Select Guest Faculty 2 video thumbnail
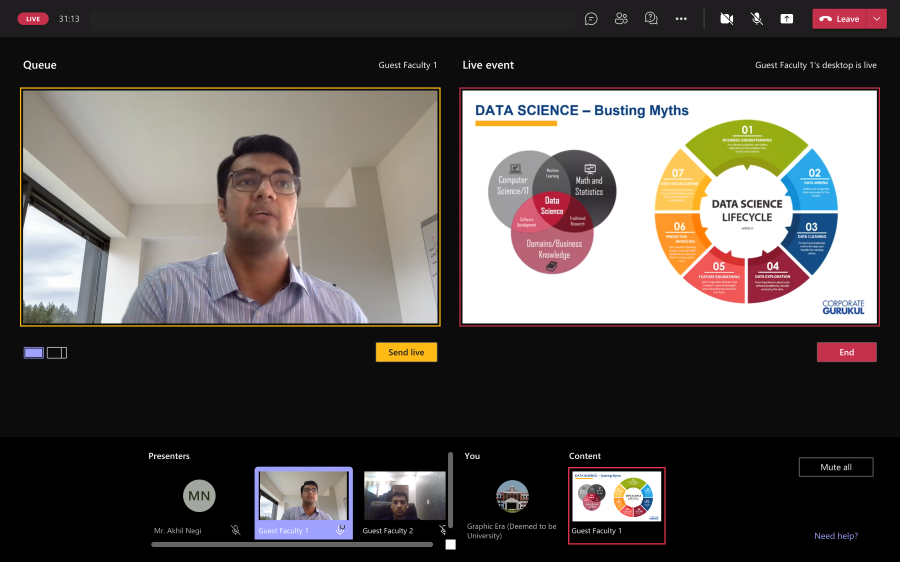Screen dimensions: 900x562 coord(405,496)
